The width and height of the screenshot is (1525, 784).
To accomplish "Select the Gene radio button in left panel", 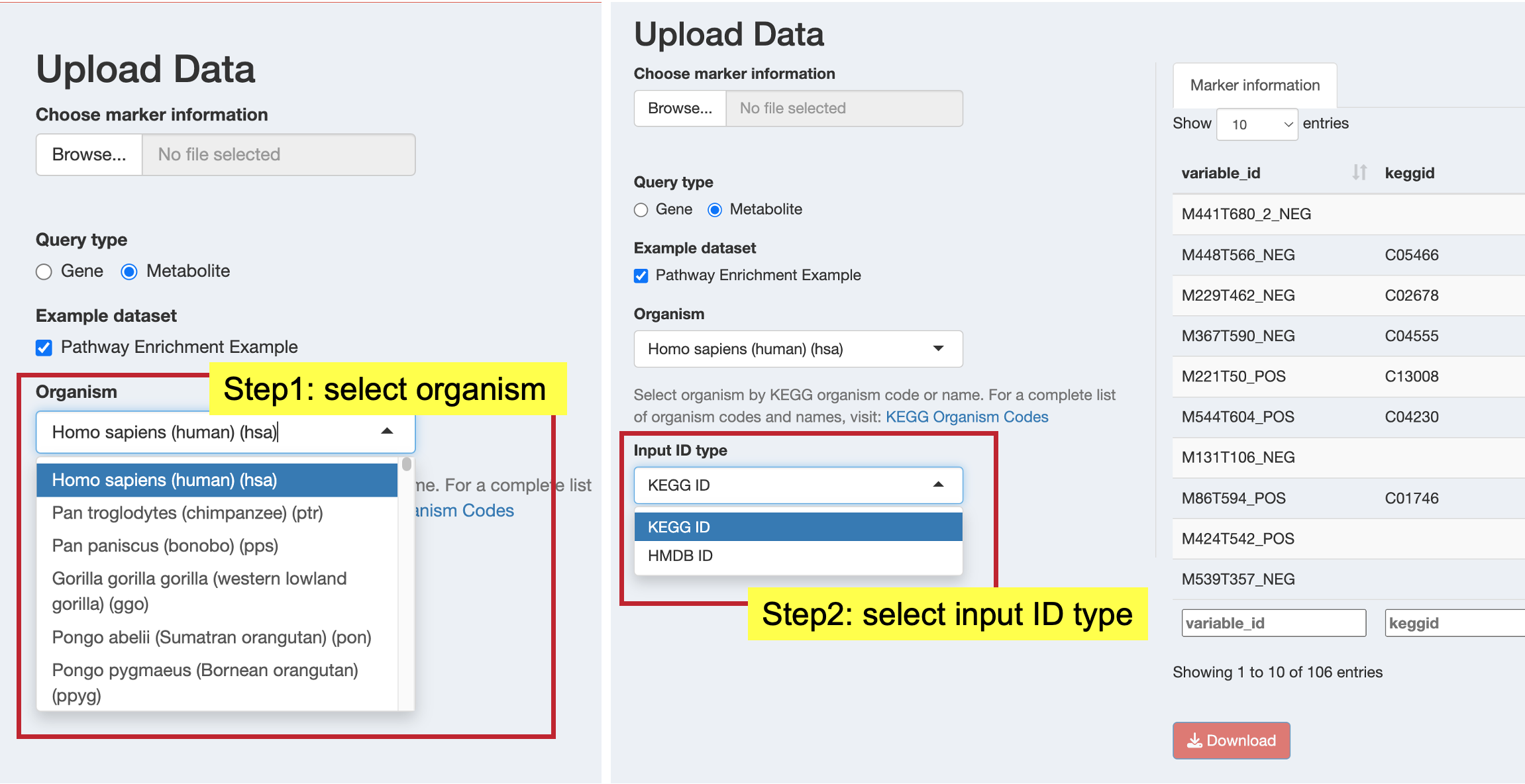I will (44, 271).
